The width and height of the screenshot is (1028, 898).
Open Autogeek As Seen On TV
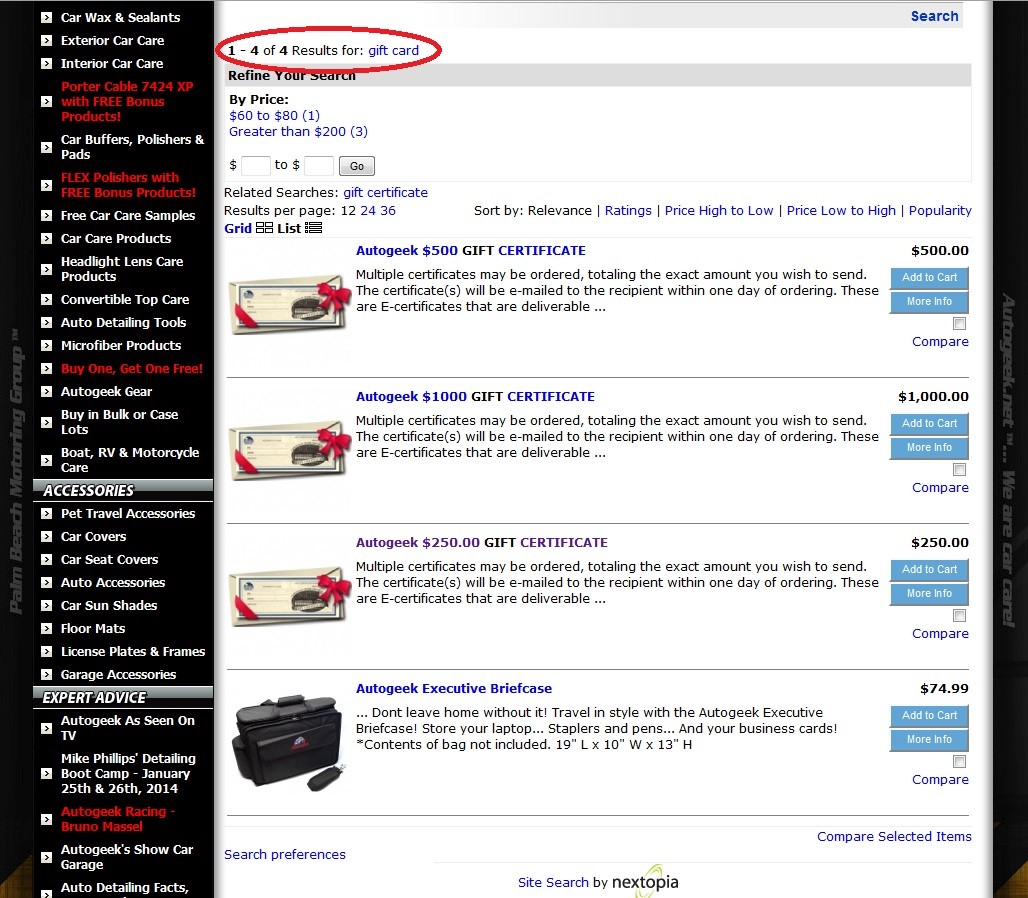(x=128, y=728)
